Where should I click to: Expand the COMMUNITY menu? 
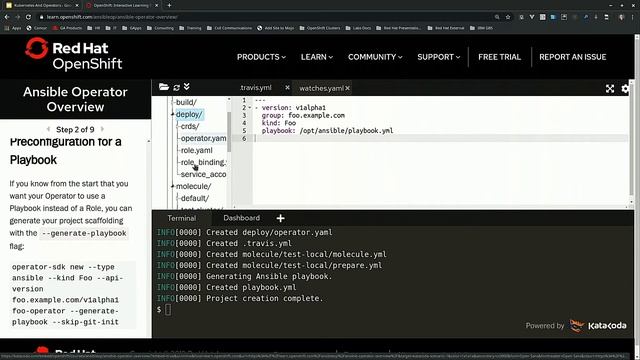coord(375,57)
